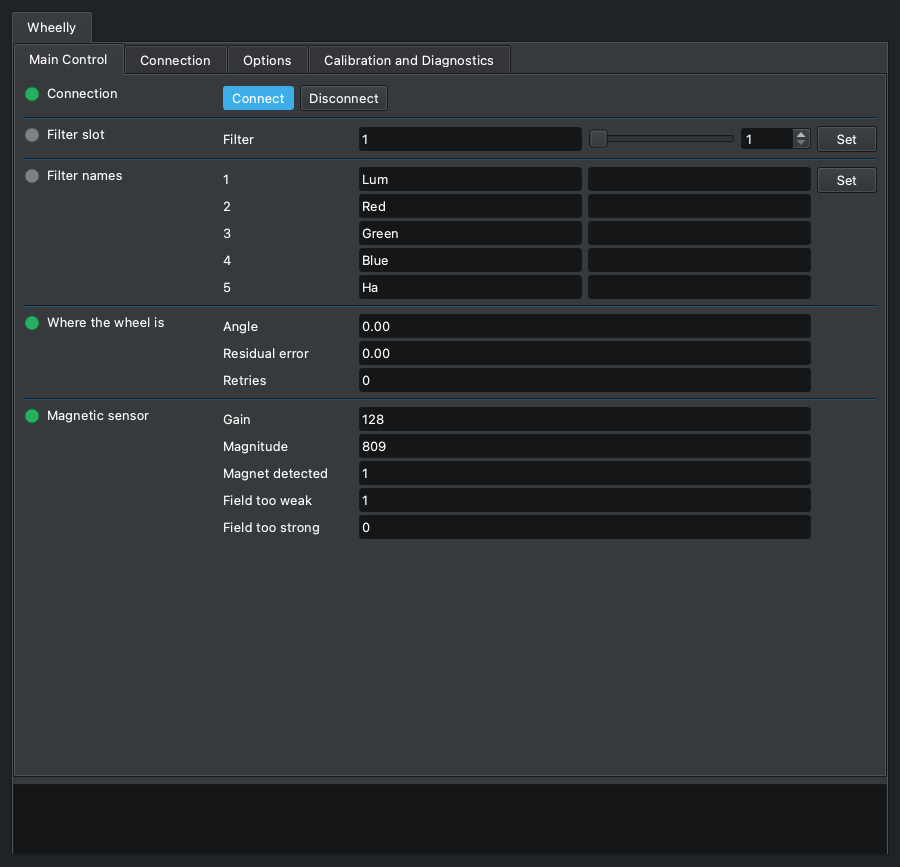This screenshot has height=867, width=900.
Task: Open the Options tab
Action: point(267,60)
